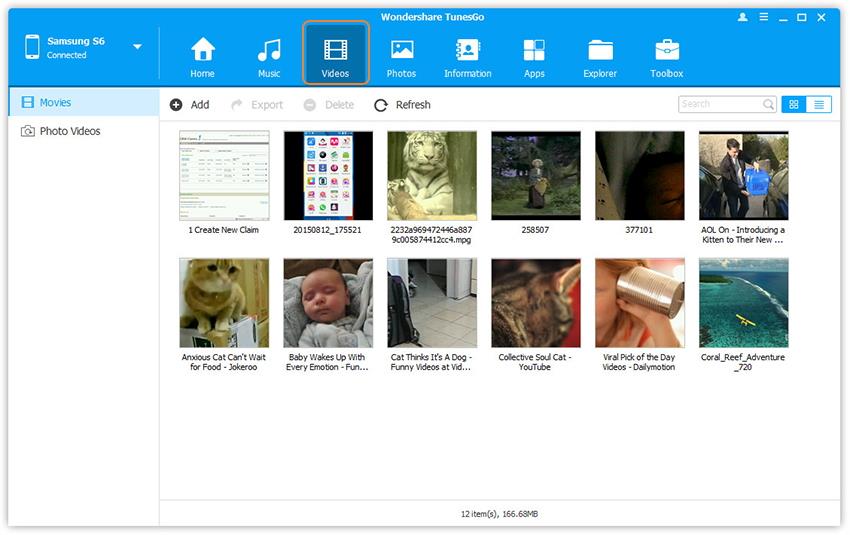Click inside the Search field
Screen dimensions: 850x535
tap(720, 104)
